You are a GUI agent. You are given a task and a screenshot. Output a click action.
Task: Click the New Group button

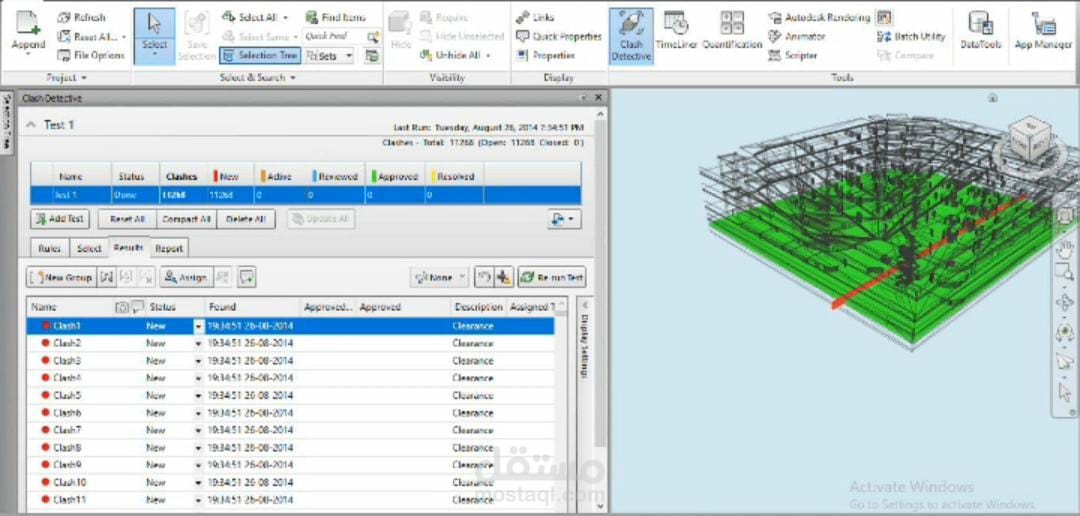pos(61,277)
